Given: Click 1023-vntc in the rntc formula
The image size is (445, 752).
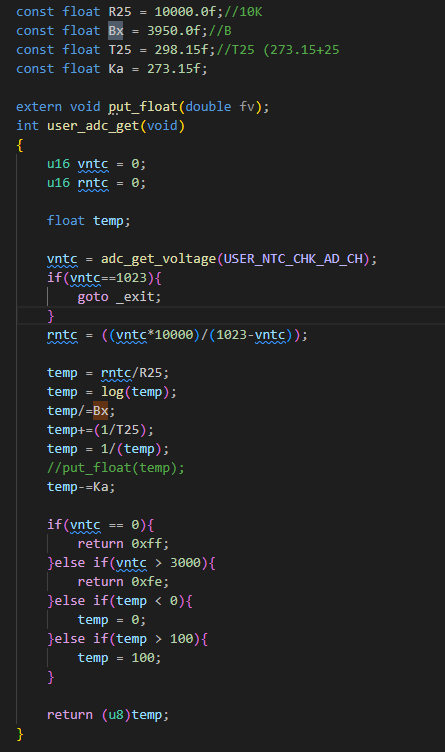Looking at the screenshot, I should coord(251,335).
